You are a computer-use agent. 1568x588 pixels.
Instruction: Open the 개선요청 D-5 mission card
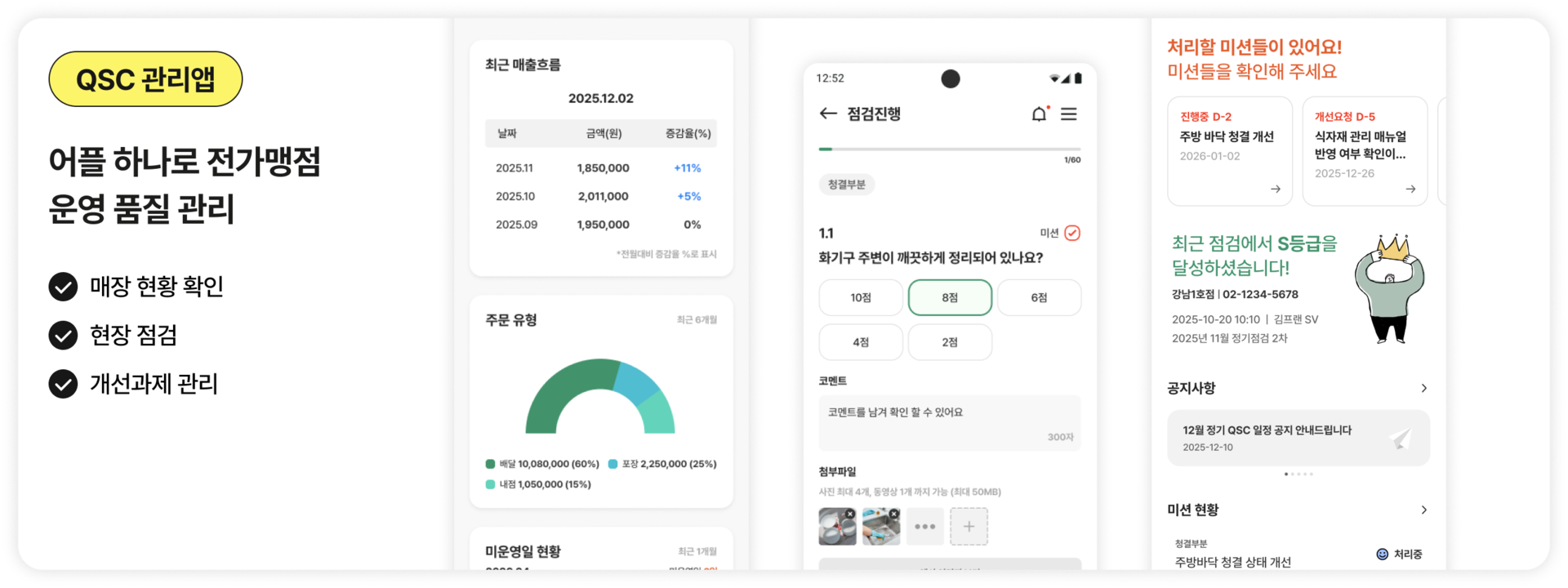click(x=1365, y=151)
